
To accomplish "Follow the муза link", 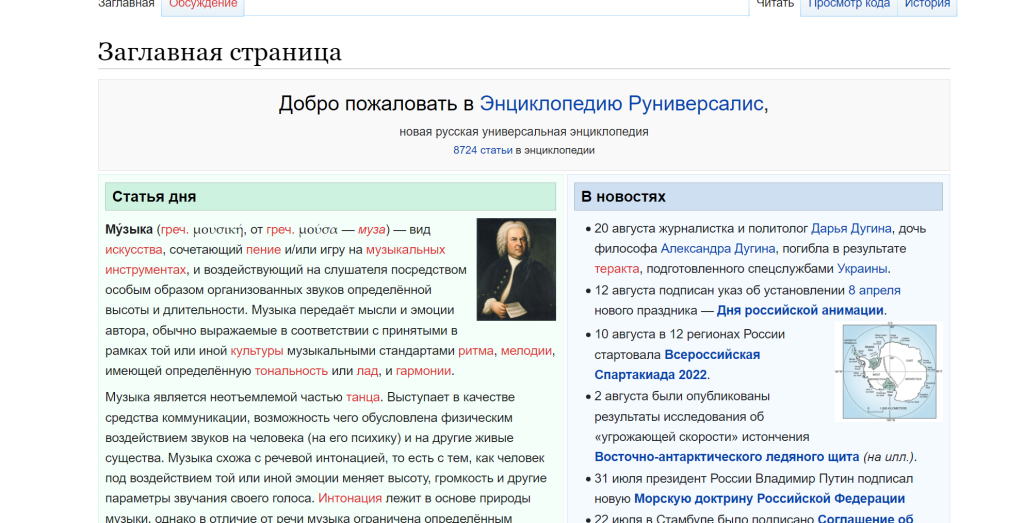I will click(x=372, y=230).
